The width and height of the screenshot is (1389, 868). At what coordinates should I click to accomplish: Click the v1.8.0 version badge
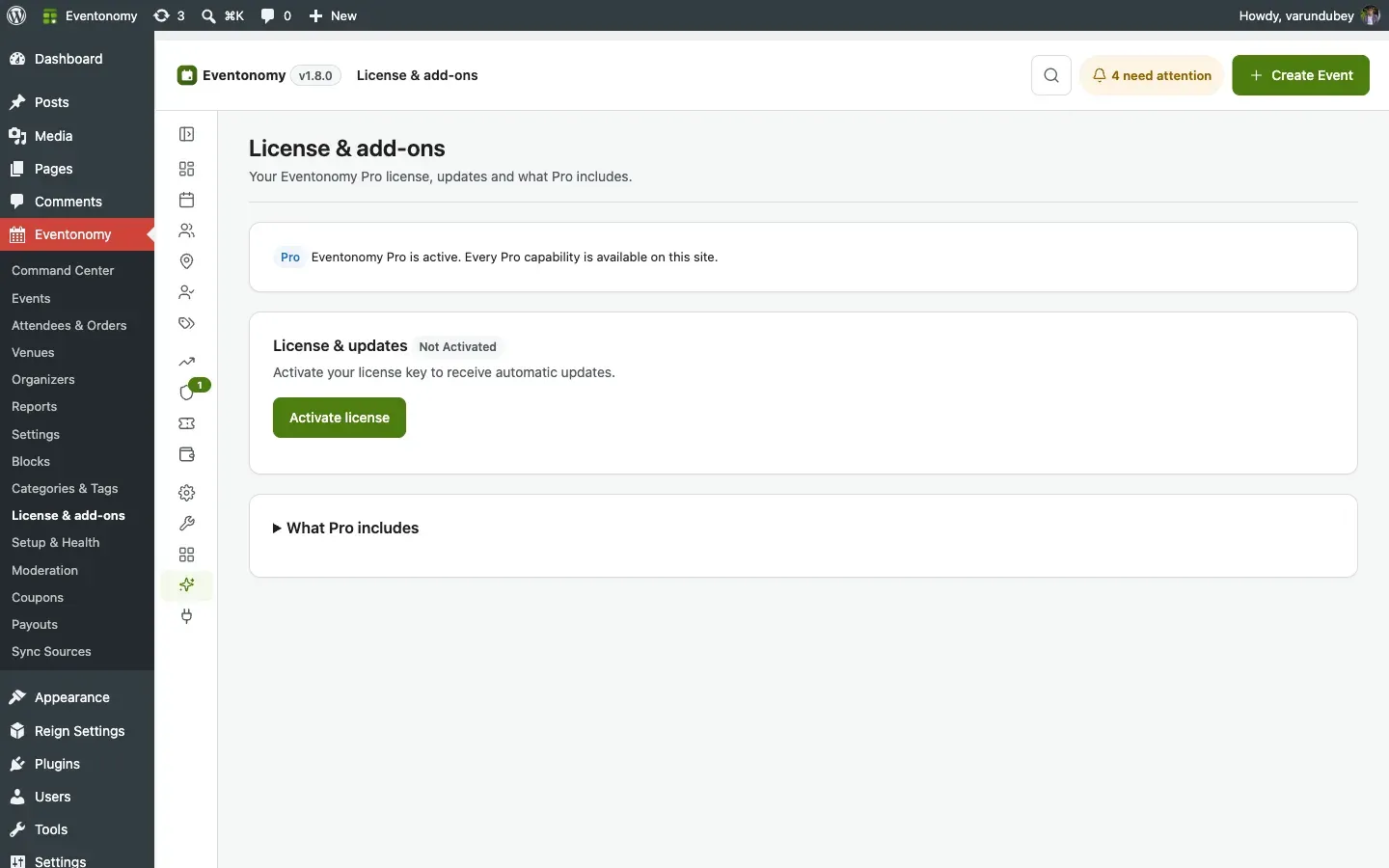point(315,75)
